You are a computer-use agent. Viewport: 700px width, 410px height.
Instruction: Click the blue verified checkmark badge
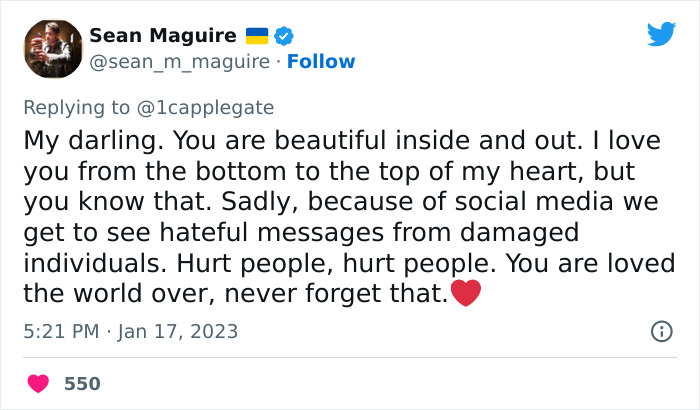285,36
